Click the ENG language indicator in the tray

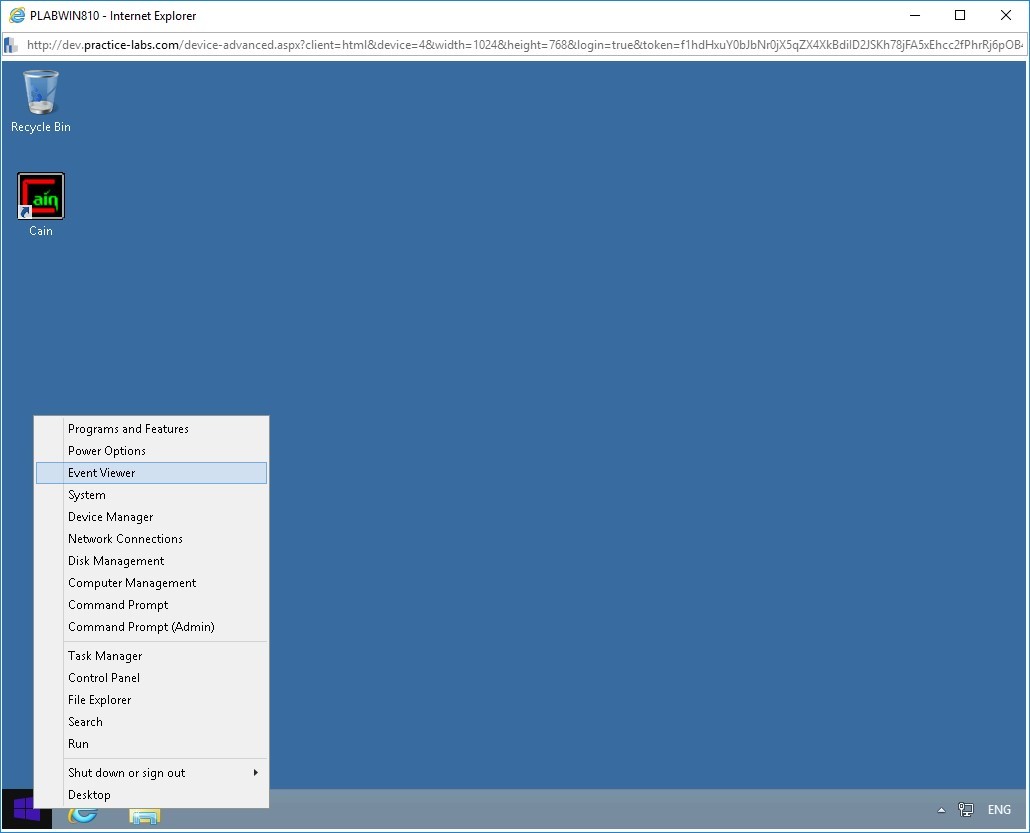[x=998, y=810]
